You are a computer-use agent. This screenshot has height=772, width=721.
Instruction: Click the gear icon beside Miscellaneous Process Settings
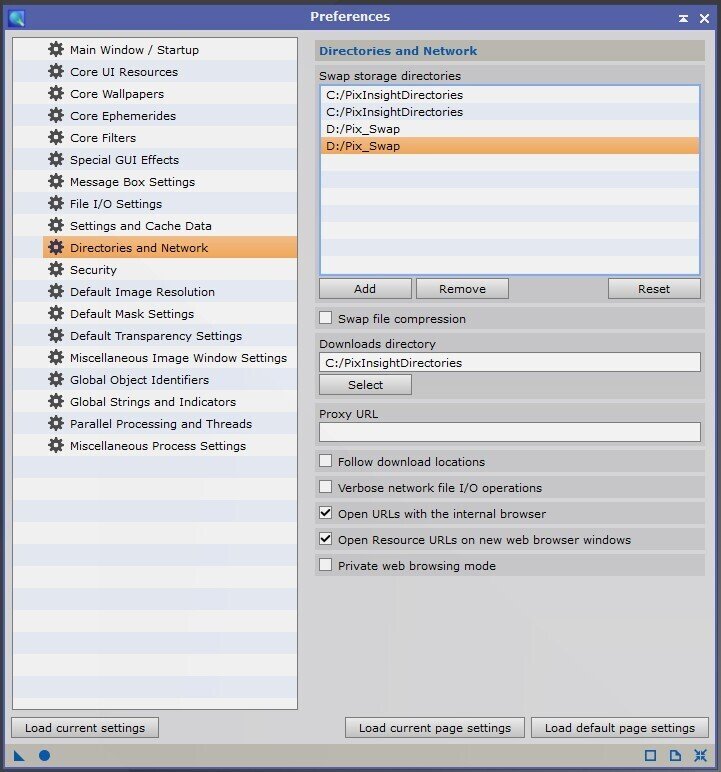(56, 445)
